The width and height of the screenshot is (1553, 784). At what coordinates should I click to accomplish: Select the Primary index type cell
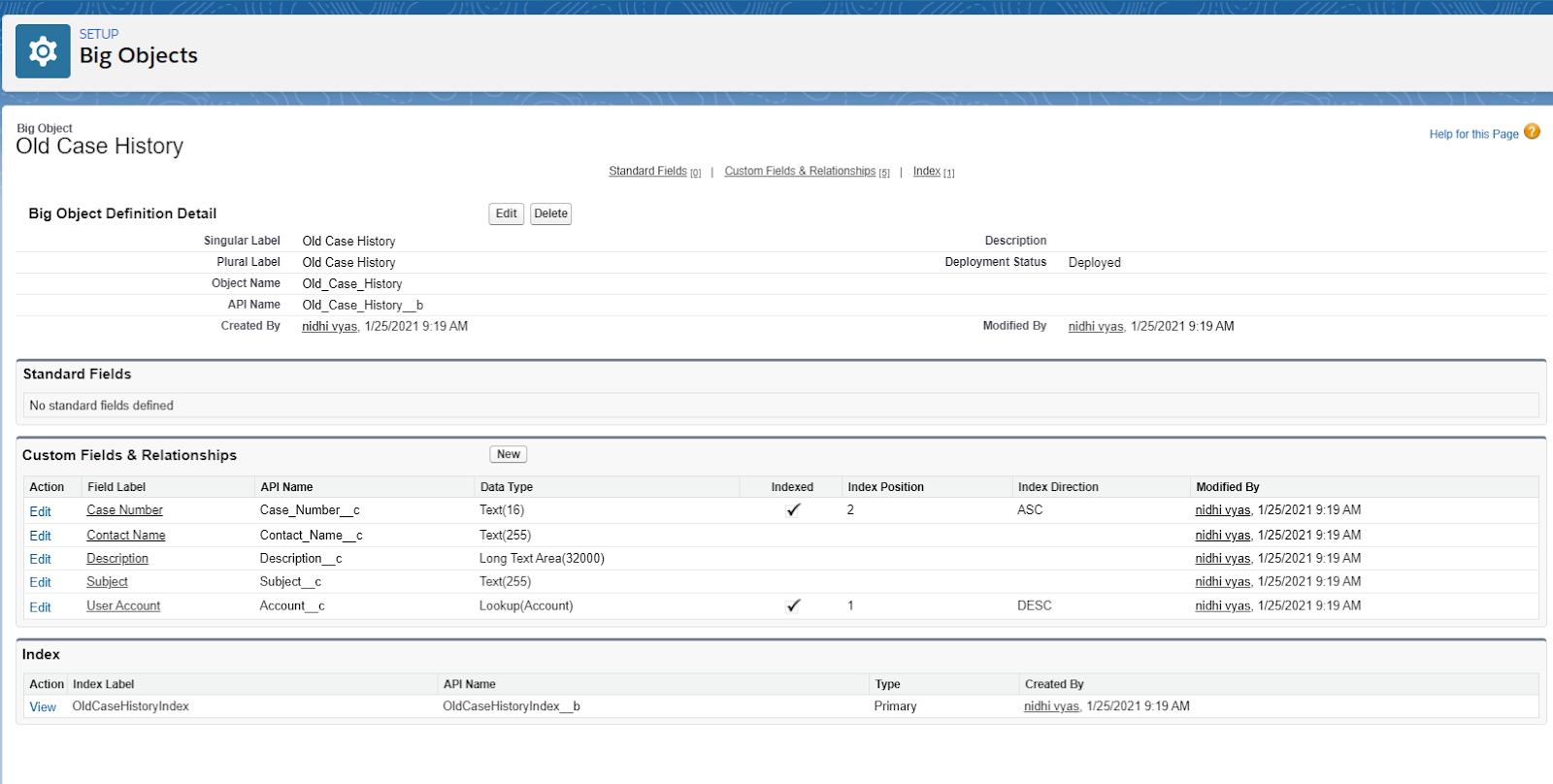click(895, 706)
